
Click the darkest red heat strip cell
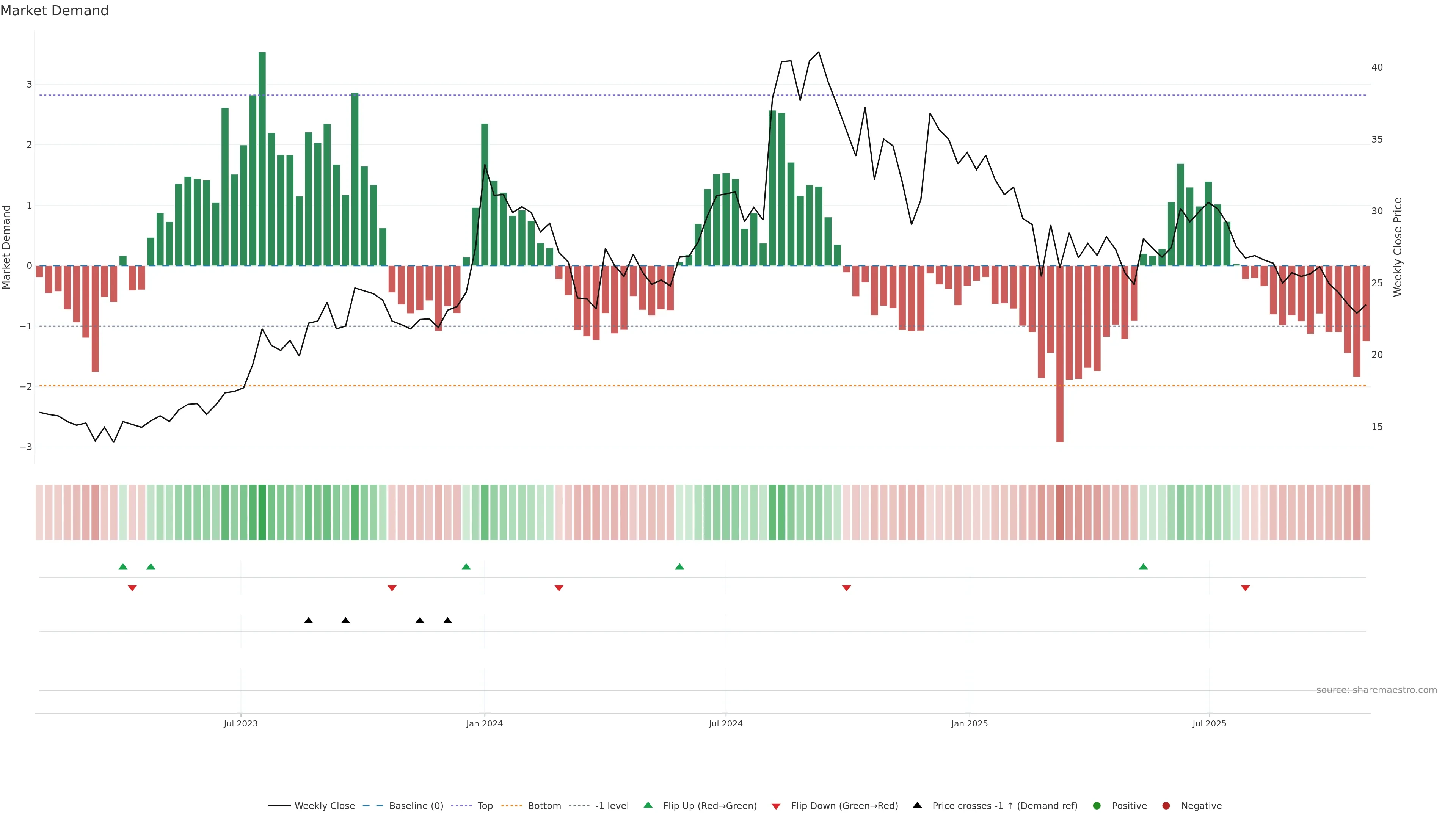coord(1060,512)
